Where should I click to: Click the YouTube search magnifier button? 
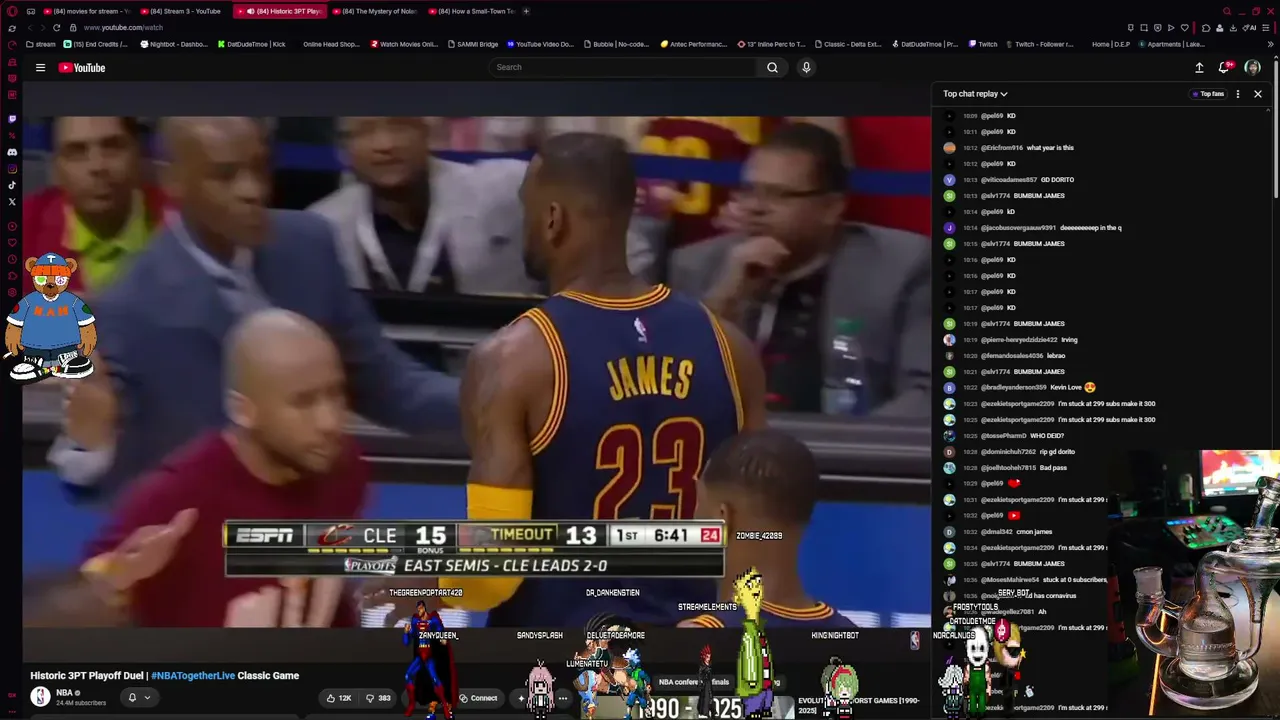(x=772, y=67)
